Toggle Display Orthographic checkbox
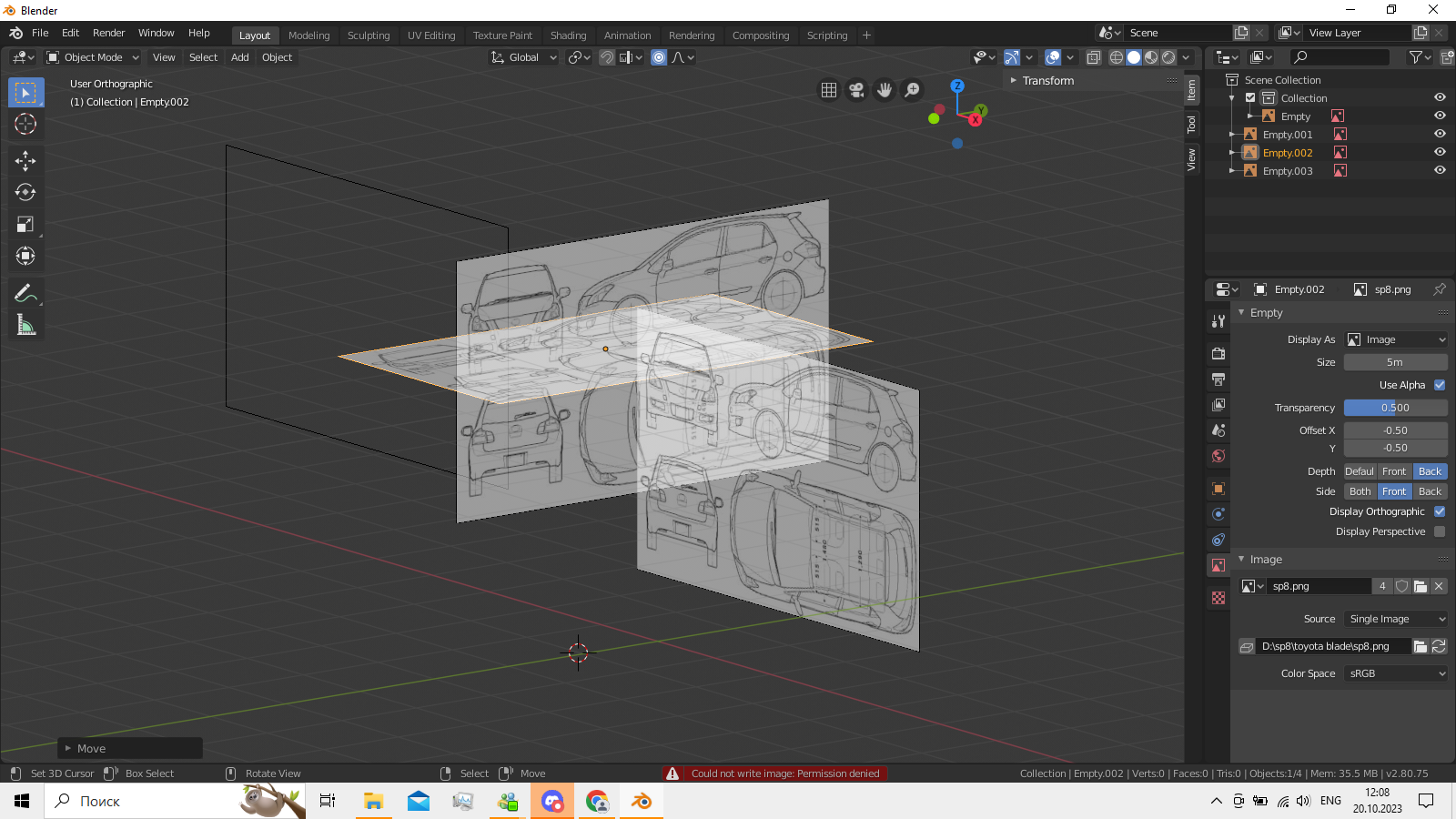 point(1440,511)
